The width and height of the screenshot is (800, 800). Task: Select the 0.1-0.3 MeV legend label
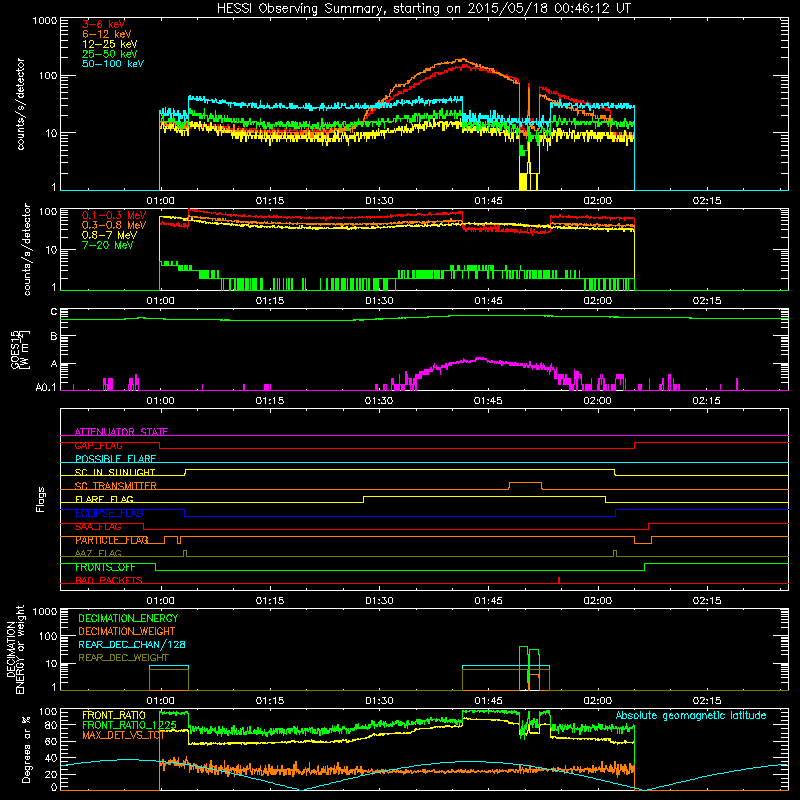114,215
